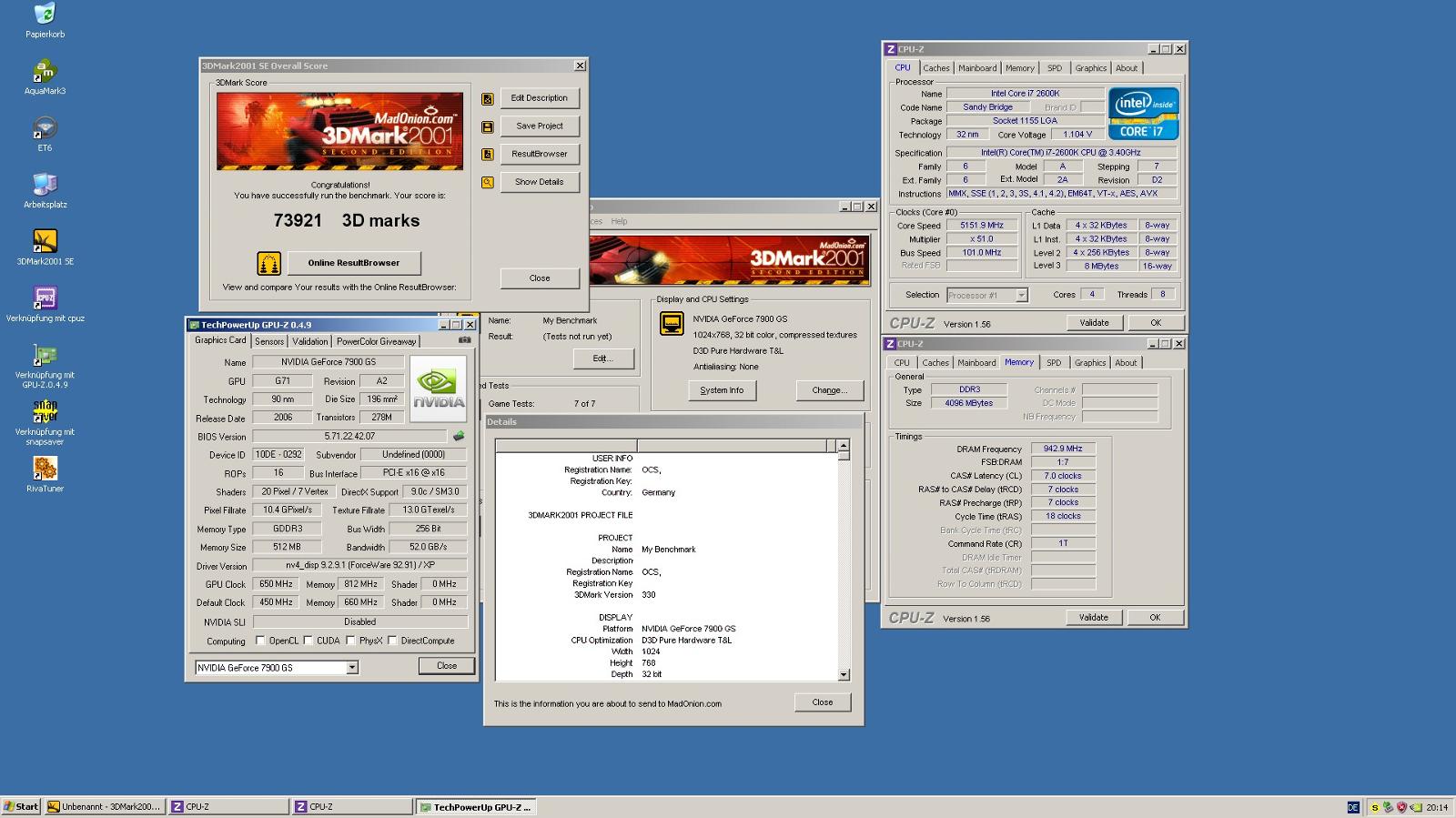Click the System Info button
Viewport: 1456px width, 818px height.
(722, 390)
